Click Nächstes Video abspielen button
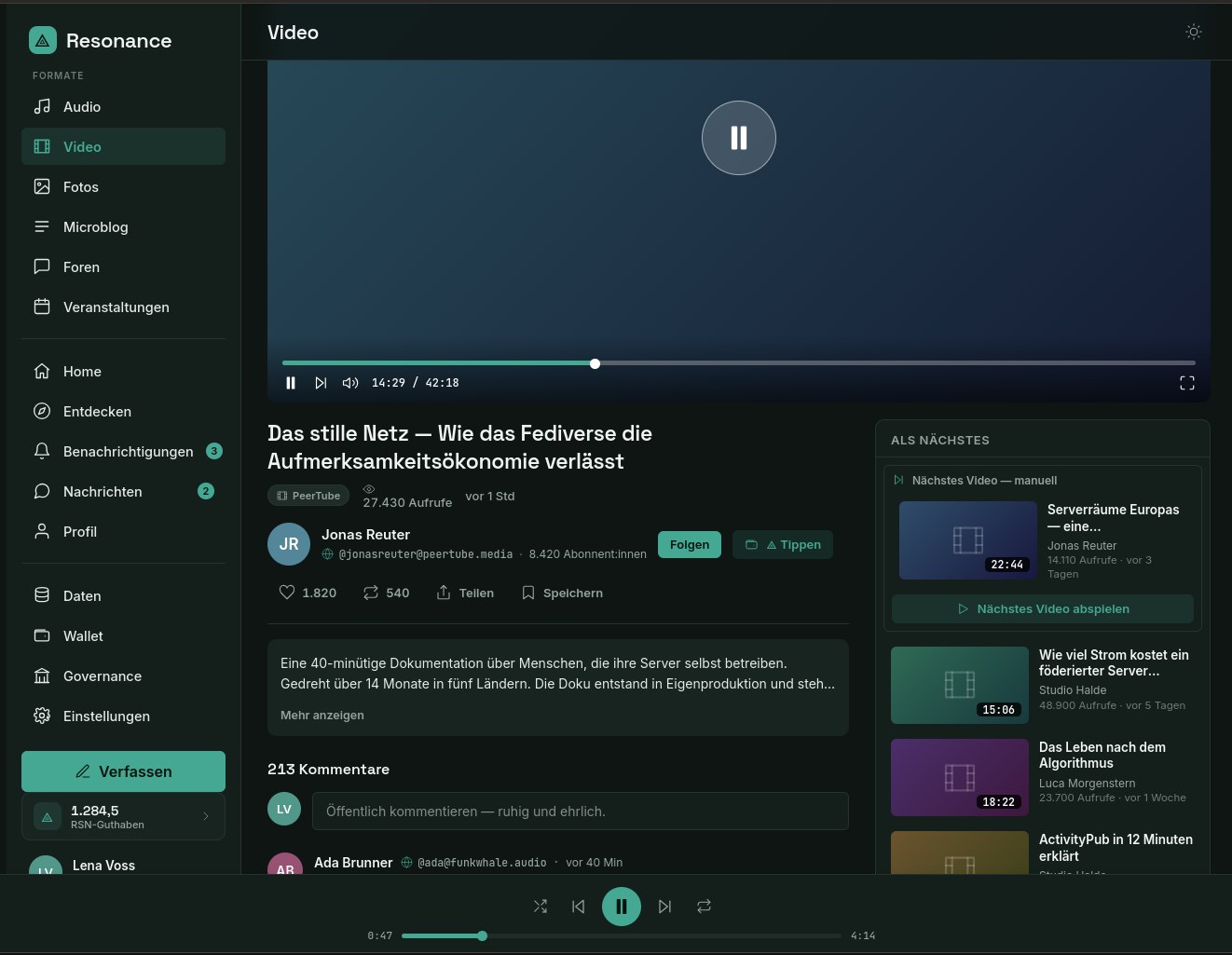This screenshot has height=955, width=1232. 1043,608
